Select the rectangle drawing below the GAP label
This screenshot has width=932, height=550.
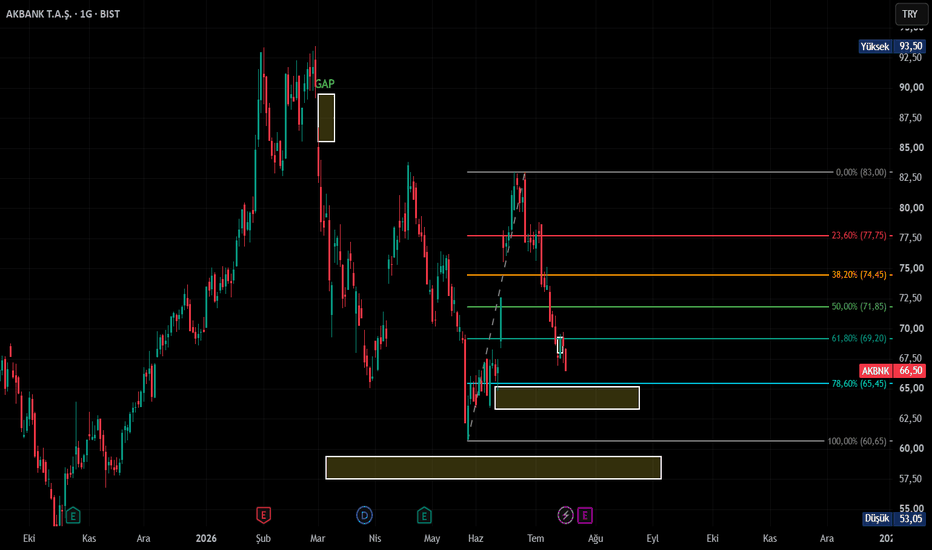[326, 118]
